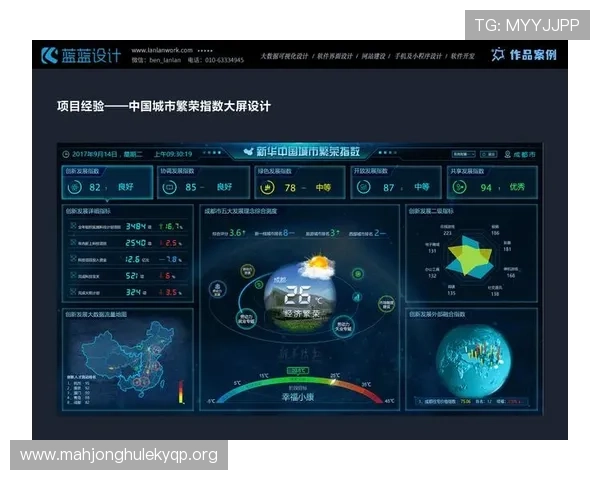Click the 7.8% blue change value
The height and width of the screenshot is (480, 600).
coord(171,259)
